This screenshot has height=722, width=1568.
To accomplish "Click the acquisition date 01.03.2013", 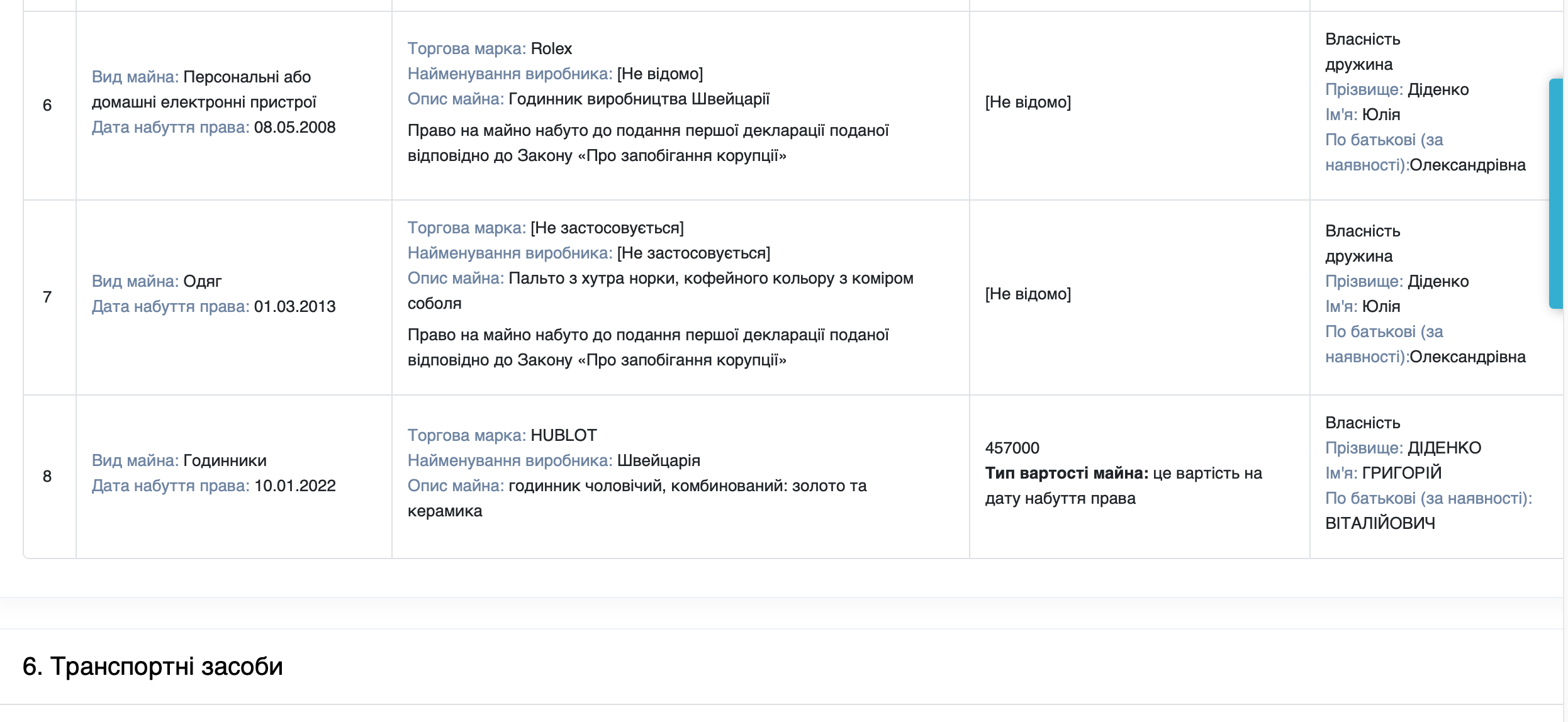I will (294, 306).
